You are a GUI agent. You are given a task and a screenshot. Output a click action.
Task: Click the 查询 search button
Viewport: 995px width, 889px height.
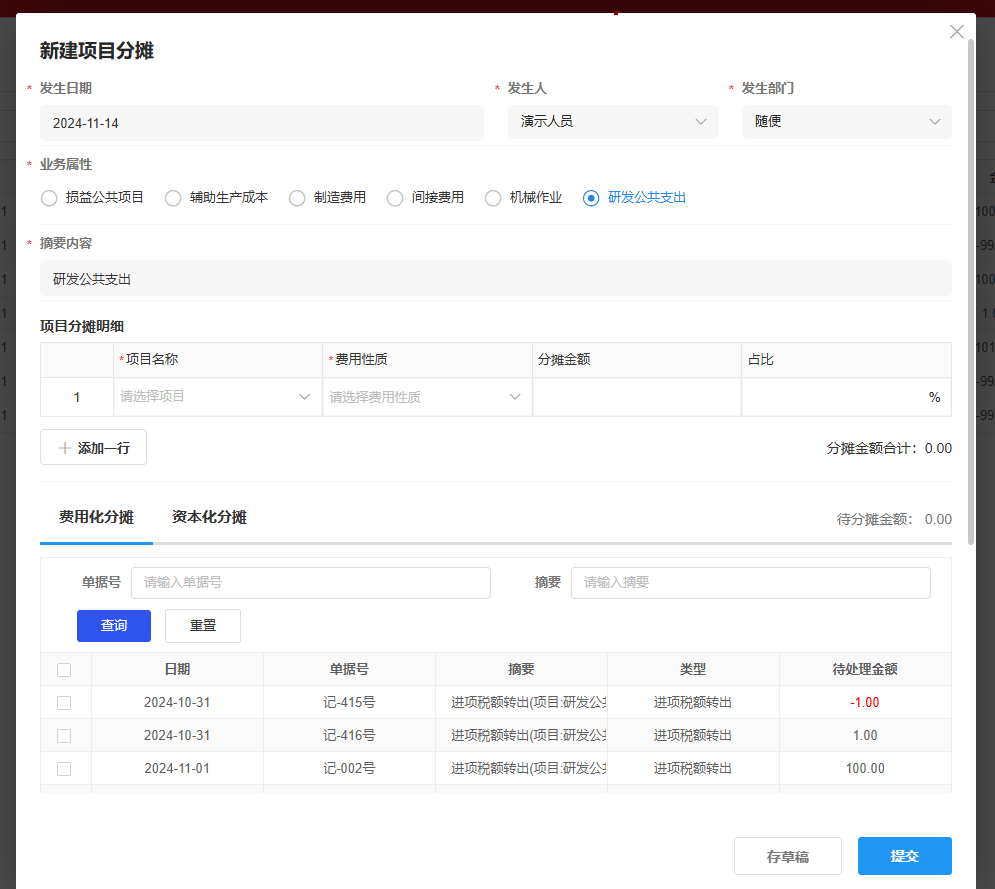[113, 625]
